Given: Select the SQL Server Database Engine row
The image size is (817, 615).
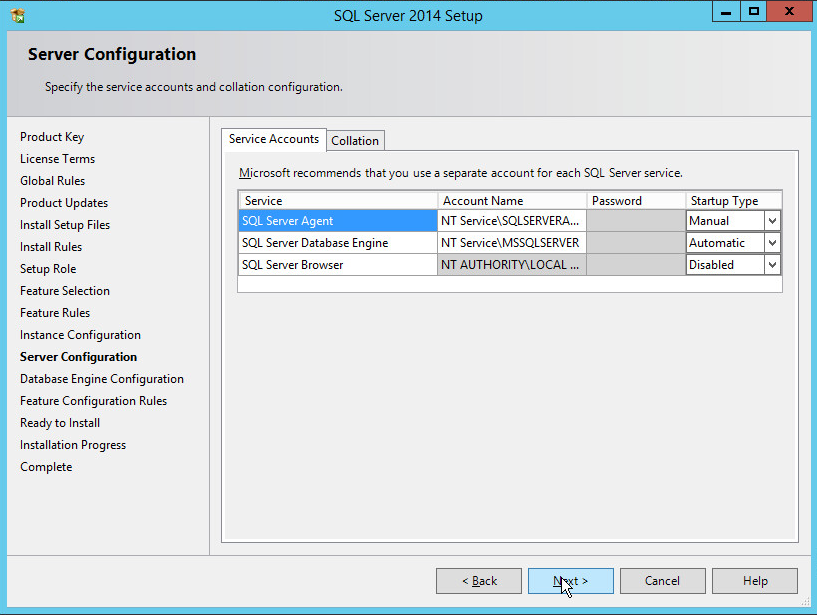Looking at the screenshot, I should 337,243.
